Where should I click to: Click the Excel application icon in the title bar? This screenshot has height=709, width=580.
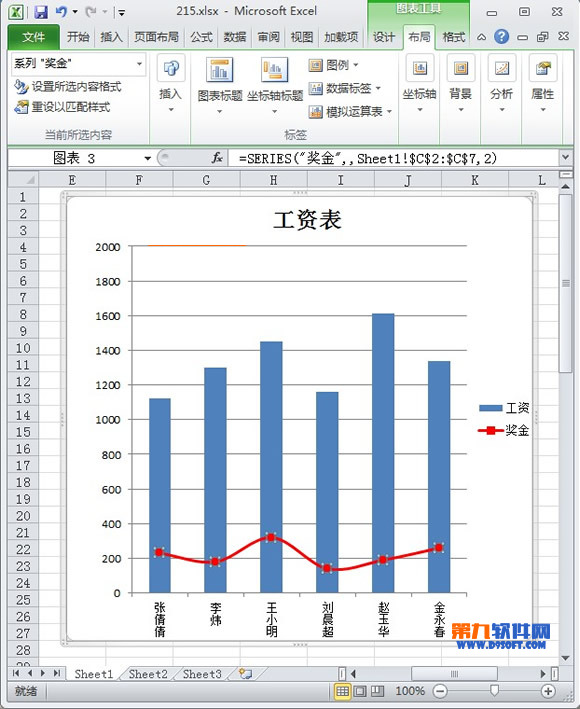(16, 12)
